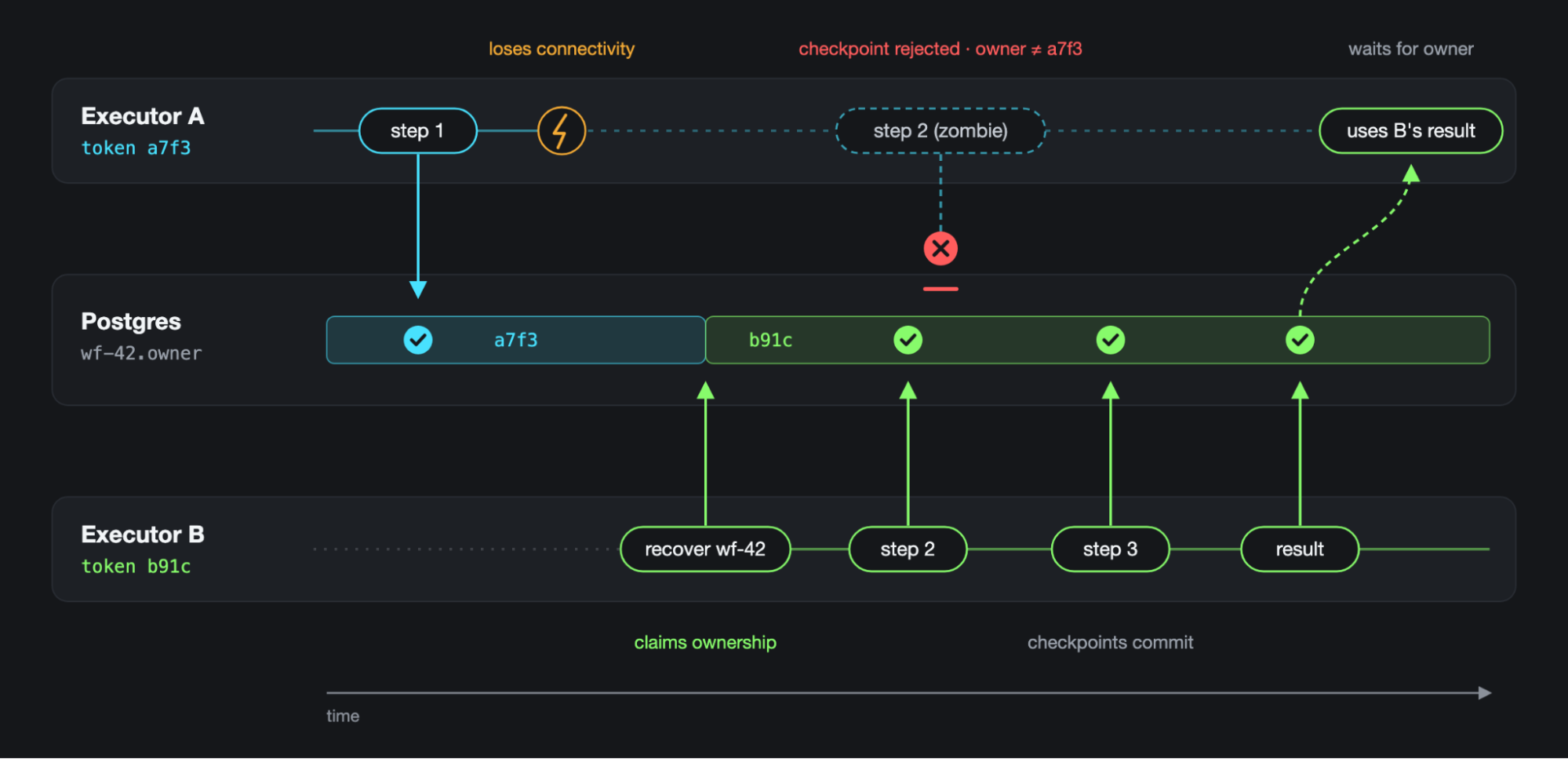Select the step 3 node
This screenshot has width=1568, height=759.
click(x=1111, y=549)
